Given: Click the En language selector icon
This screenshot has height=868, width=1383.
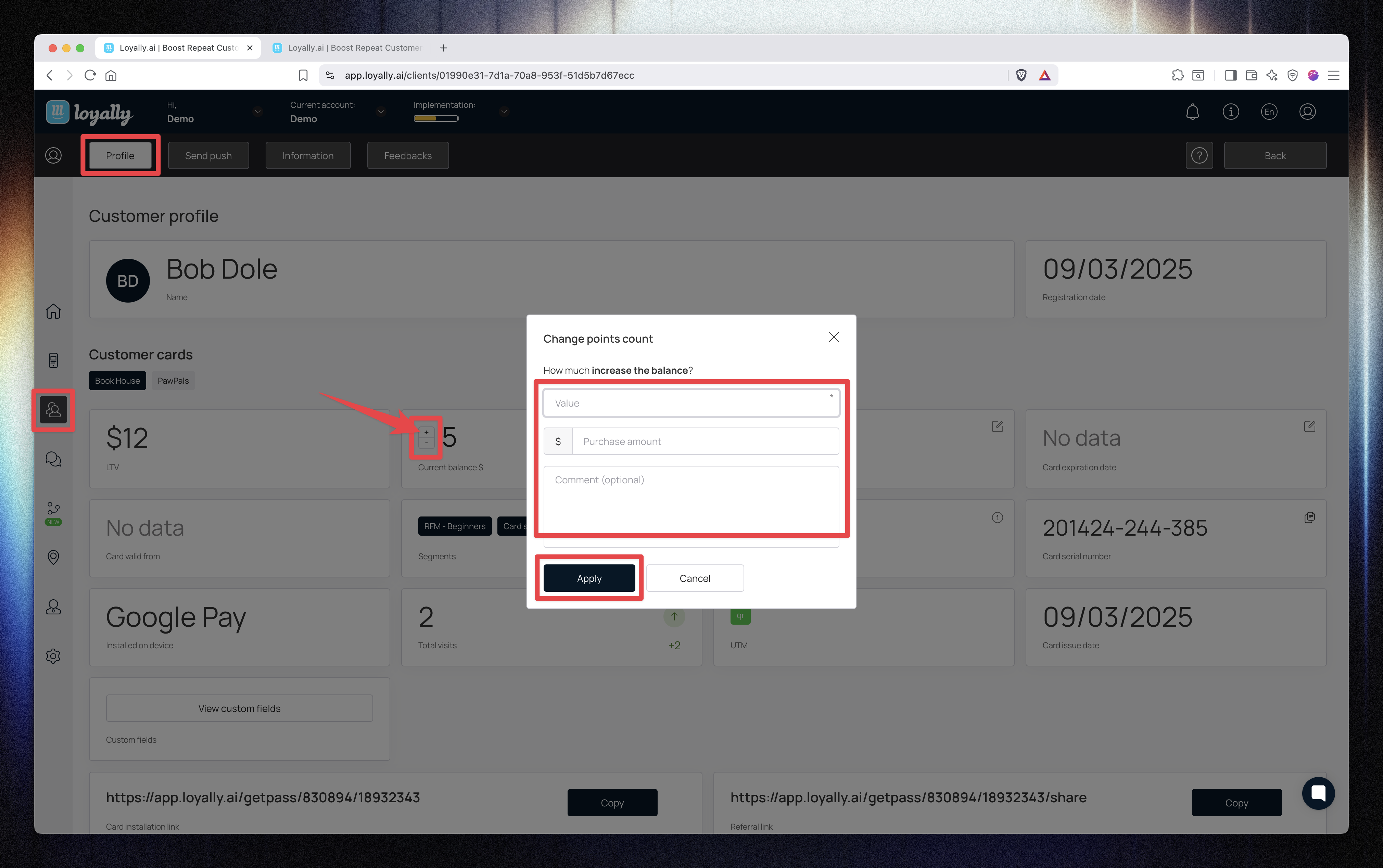Looking at the screenshot, I should (x=1269, y=112).
